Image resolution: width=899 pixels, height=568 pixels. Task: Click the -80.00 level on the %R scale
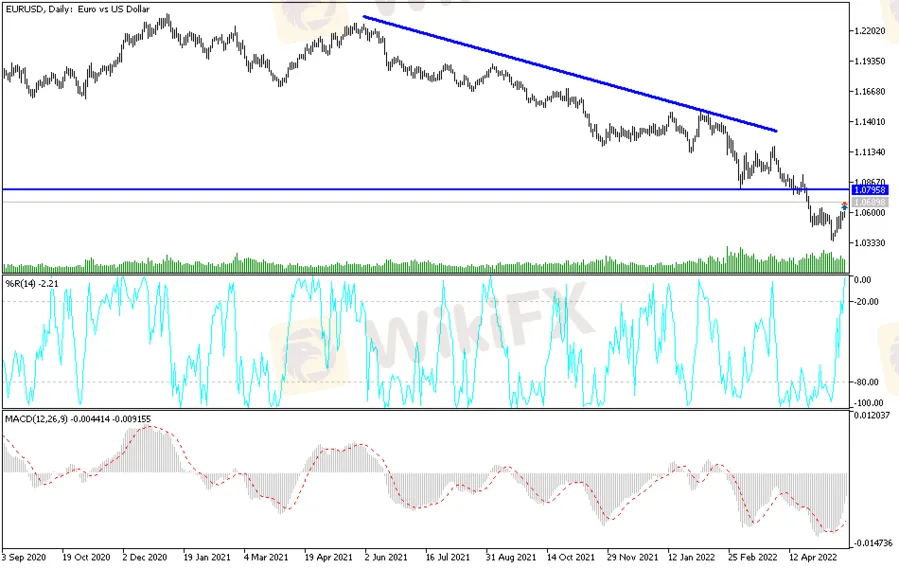(866, 382)
